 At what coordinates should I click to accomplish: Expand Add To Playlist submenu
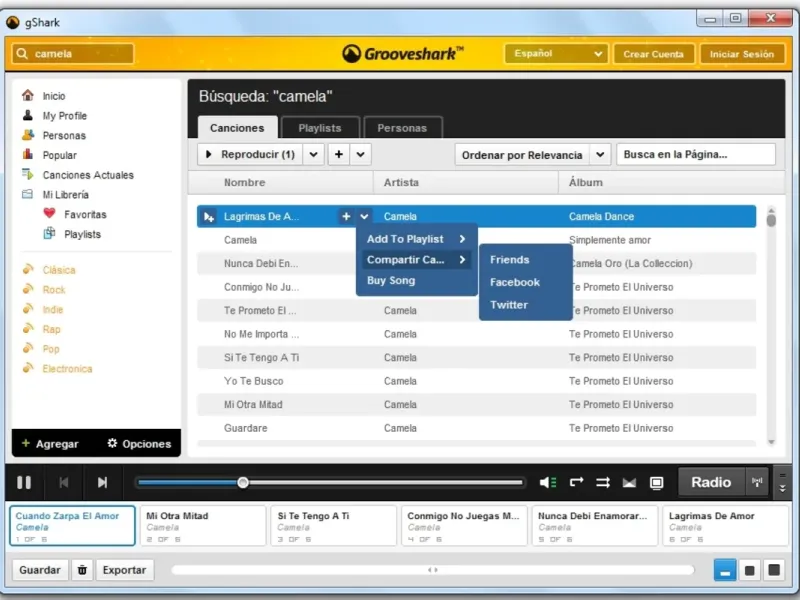tap(416, 239)
